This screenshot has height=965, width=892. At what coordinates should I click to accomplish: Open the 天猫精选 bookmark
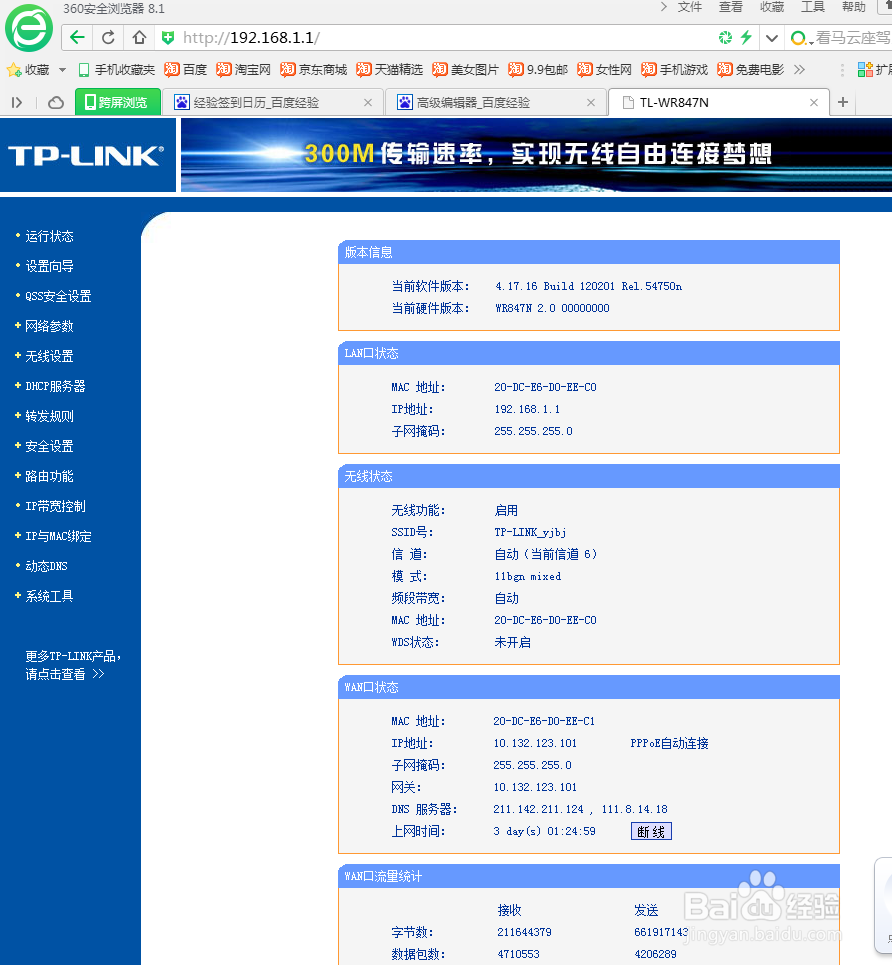click(x=390, y=70)
